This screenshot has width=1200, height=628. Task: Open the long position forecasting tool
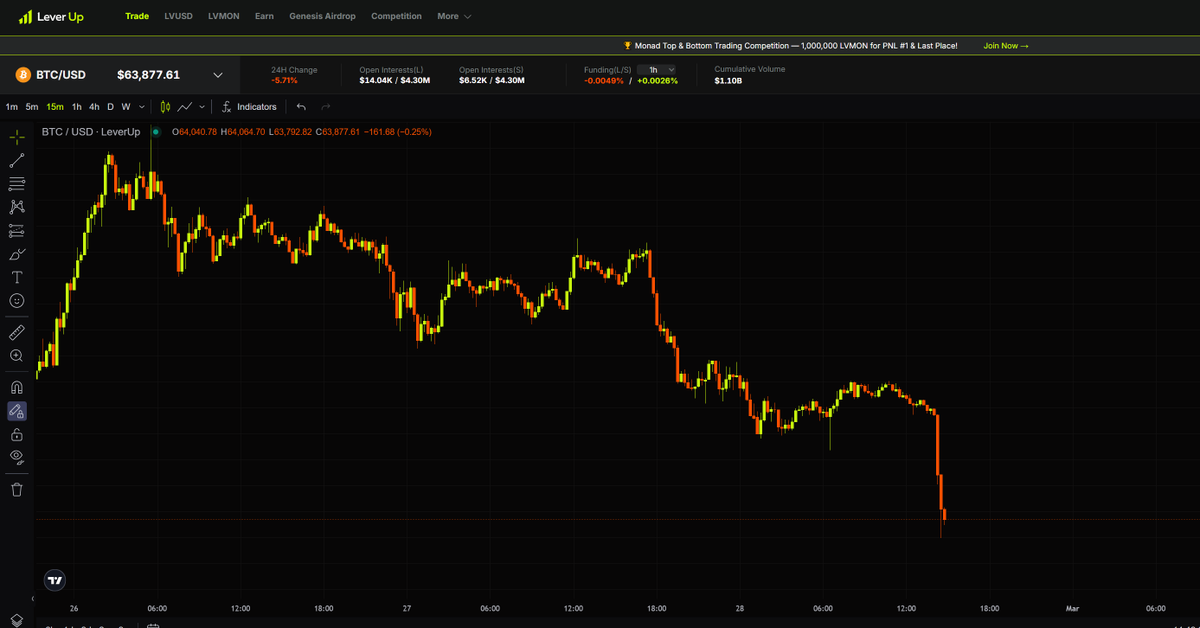[17, 231]
